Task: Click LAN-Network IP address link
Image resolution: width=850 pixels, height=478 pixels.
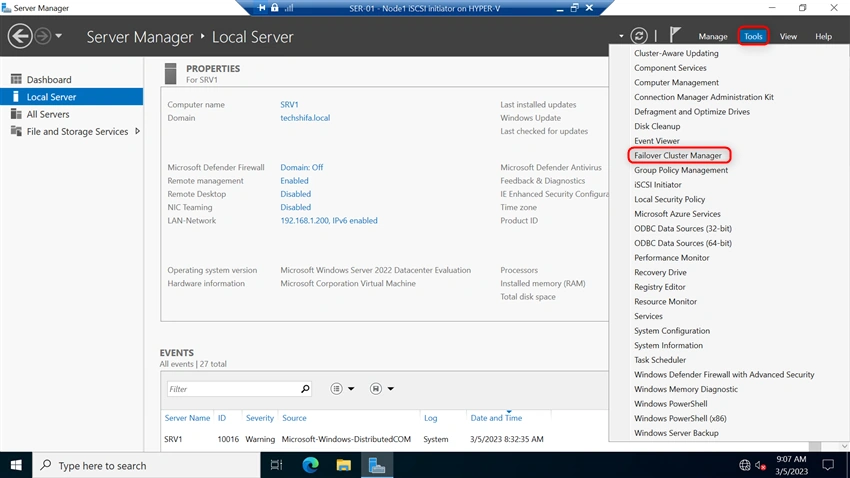Action: (329, 221)
